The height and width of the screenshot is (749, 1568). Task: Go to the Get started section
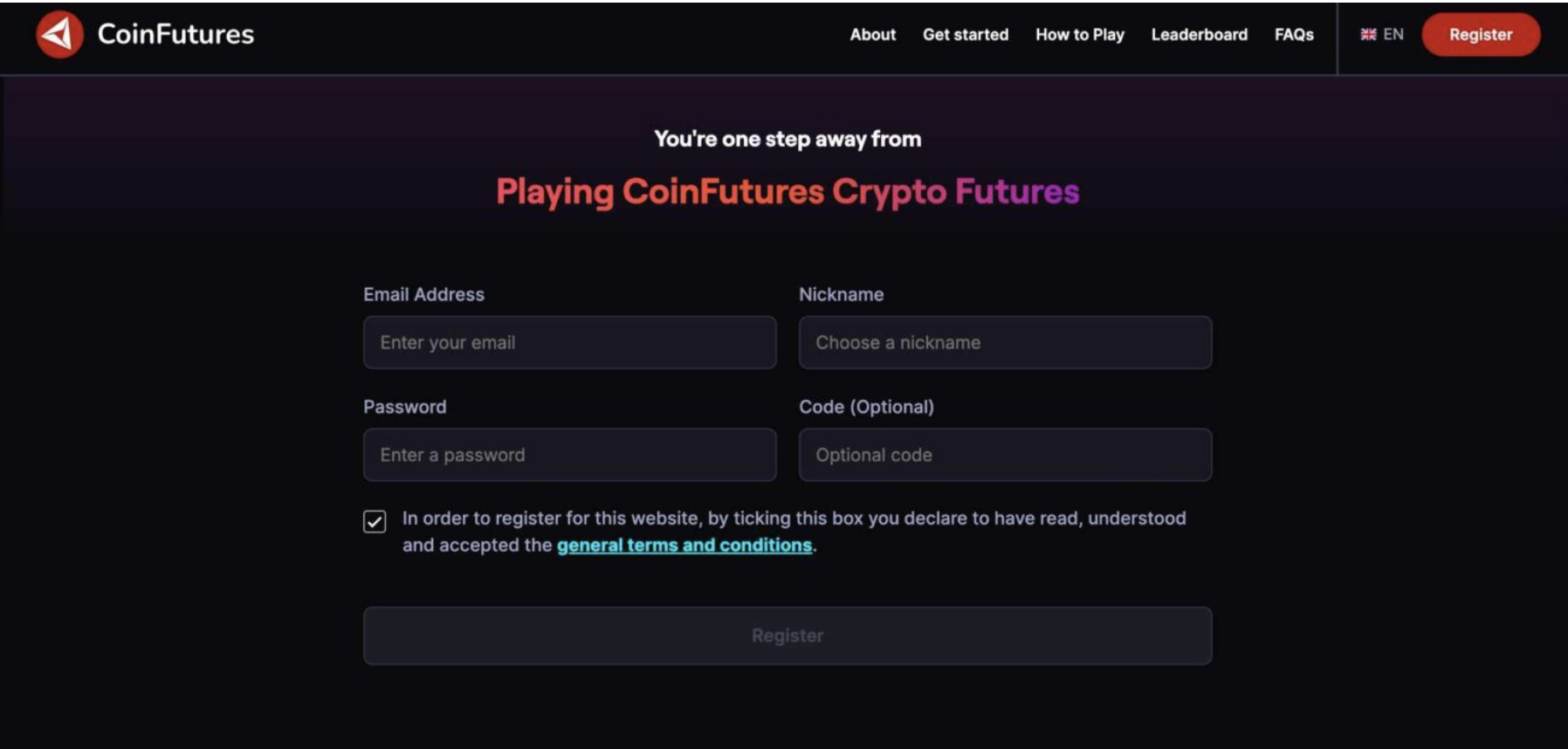click(966, 35)
